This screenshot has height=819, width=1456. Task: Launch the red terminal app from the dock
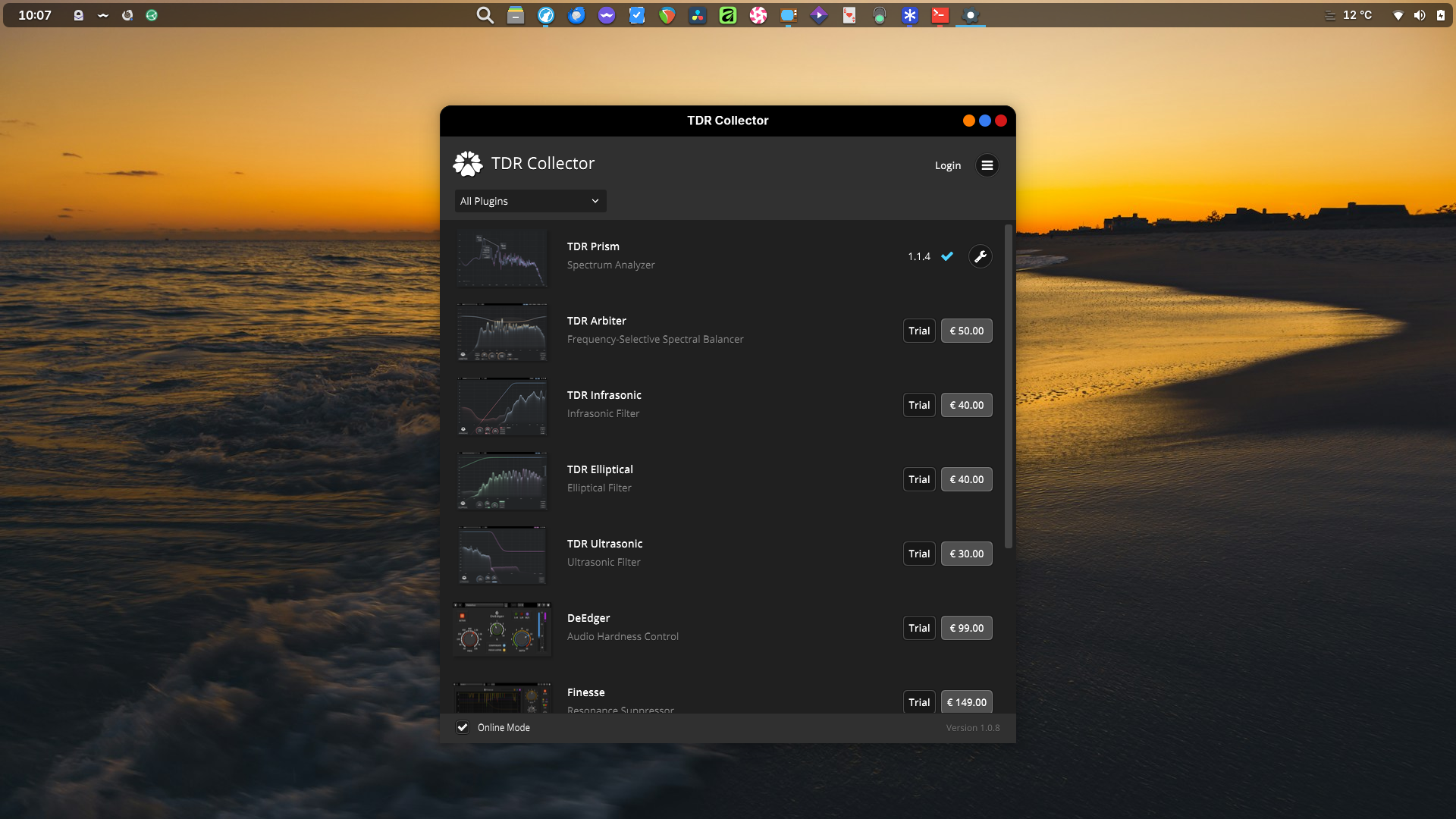pos(940,15)
